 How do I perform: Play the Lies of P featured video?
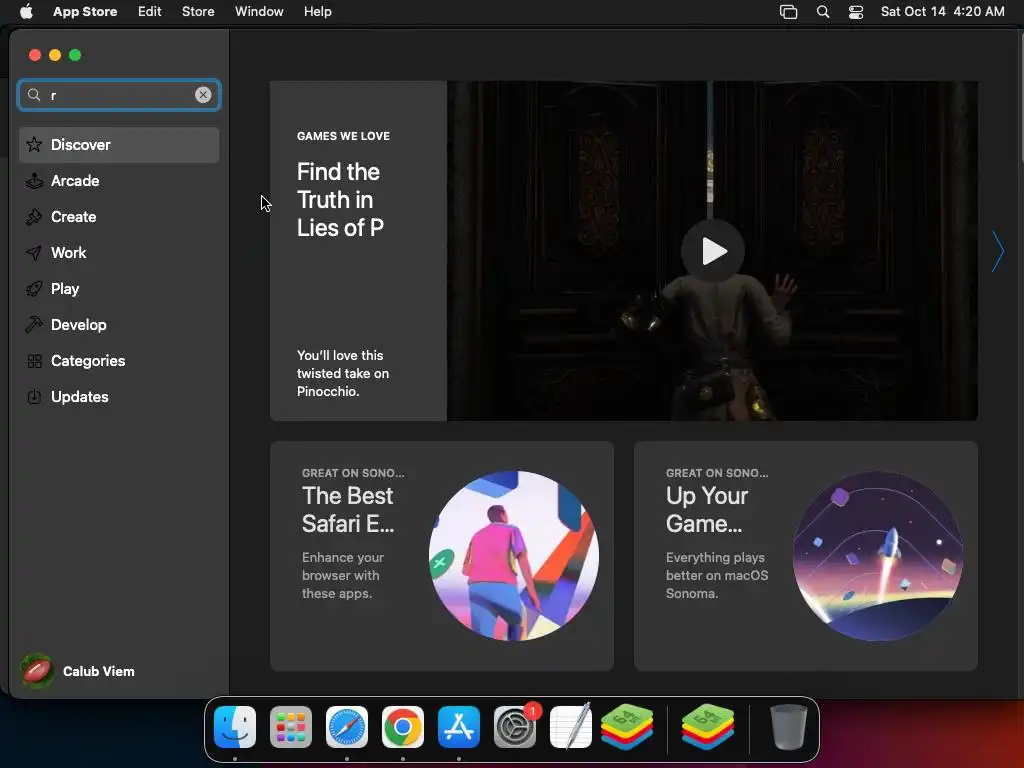(712, 251)
